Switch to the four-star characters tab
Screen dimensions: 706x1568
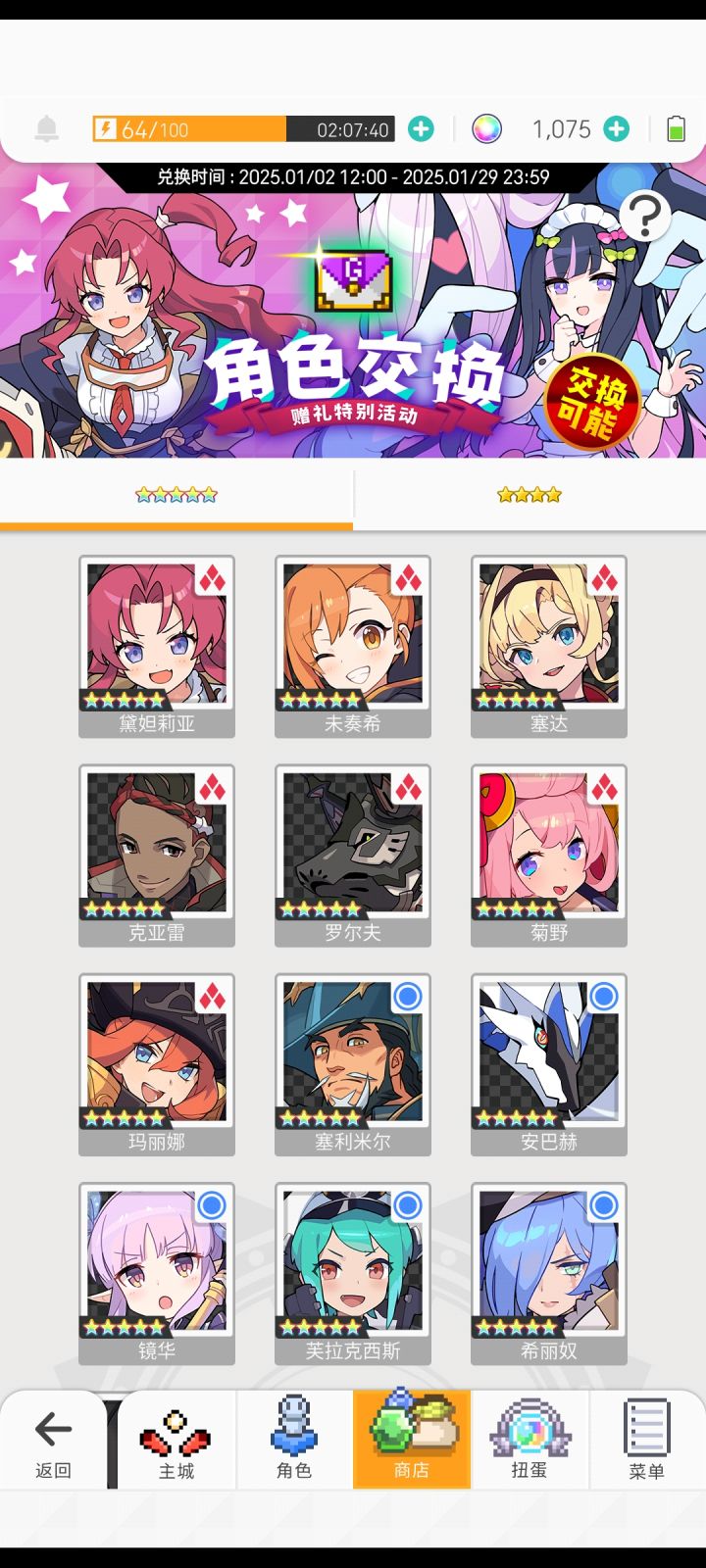tap(529, 495)
